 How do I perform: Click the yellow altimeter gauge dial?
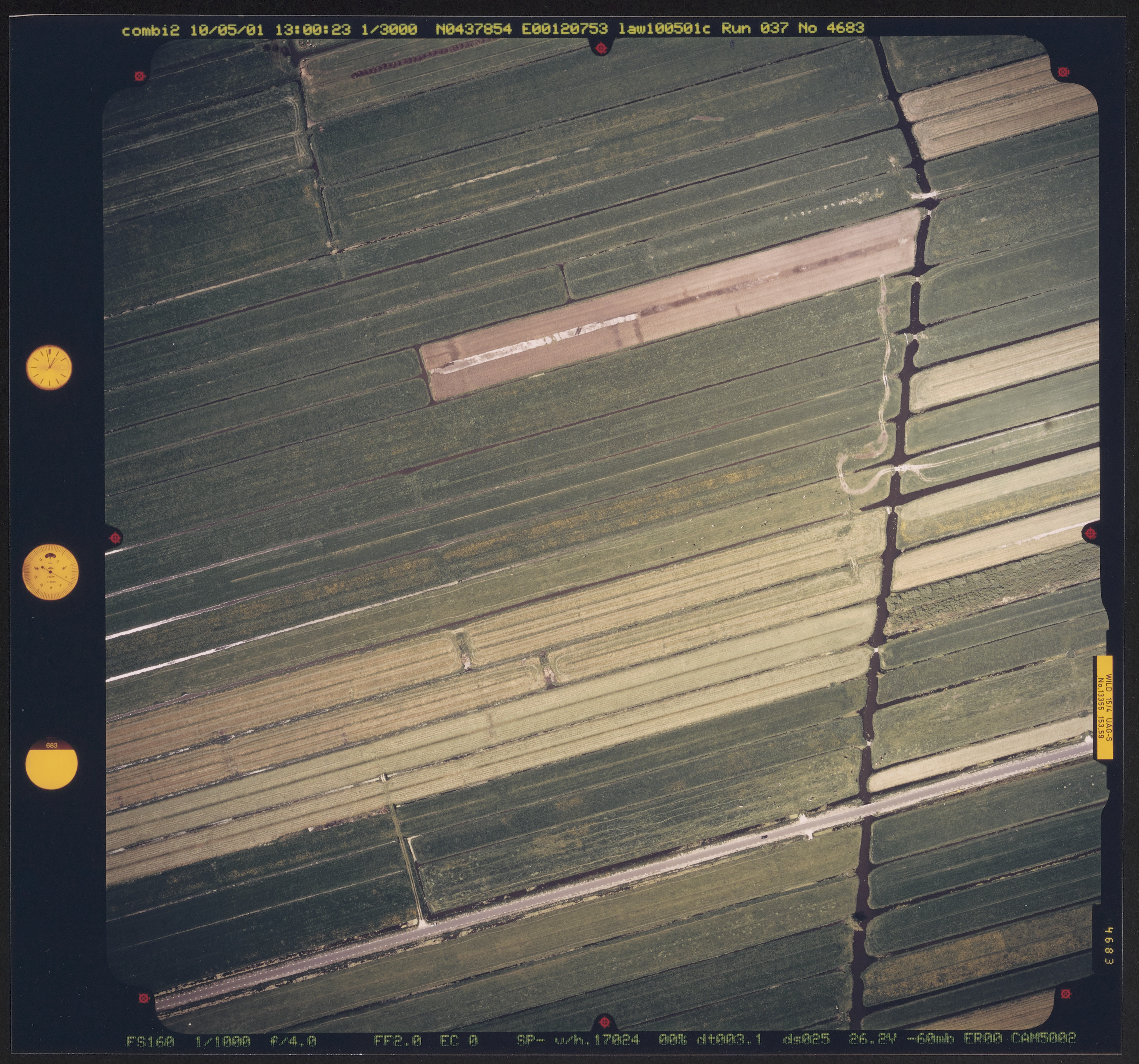pos(50,572)
